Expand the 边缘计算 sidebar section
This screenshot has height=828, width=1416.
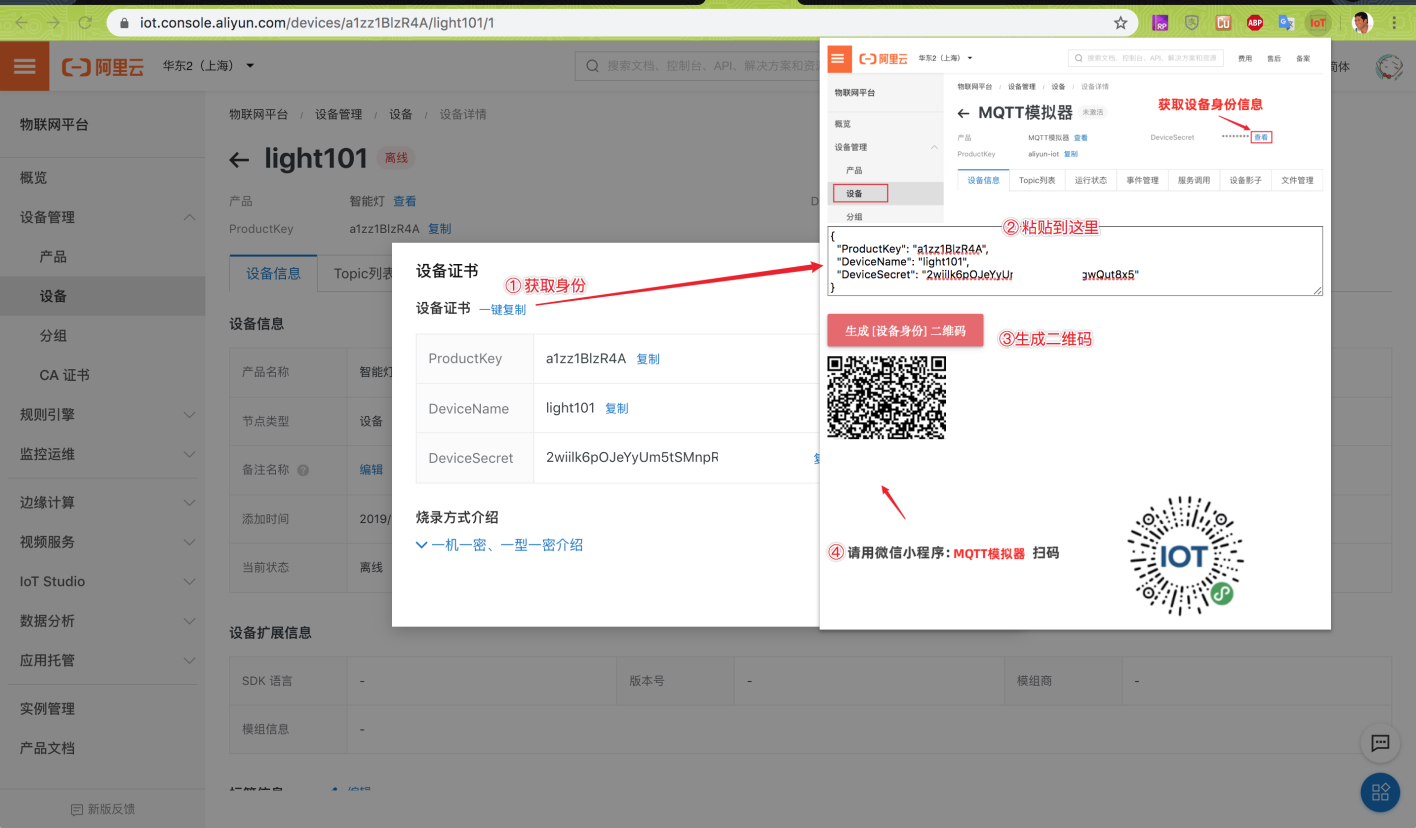pyautogui.click(x=189, y=502)
